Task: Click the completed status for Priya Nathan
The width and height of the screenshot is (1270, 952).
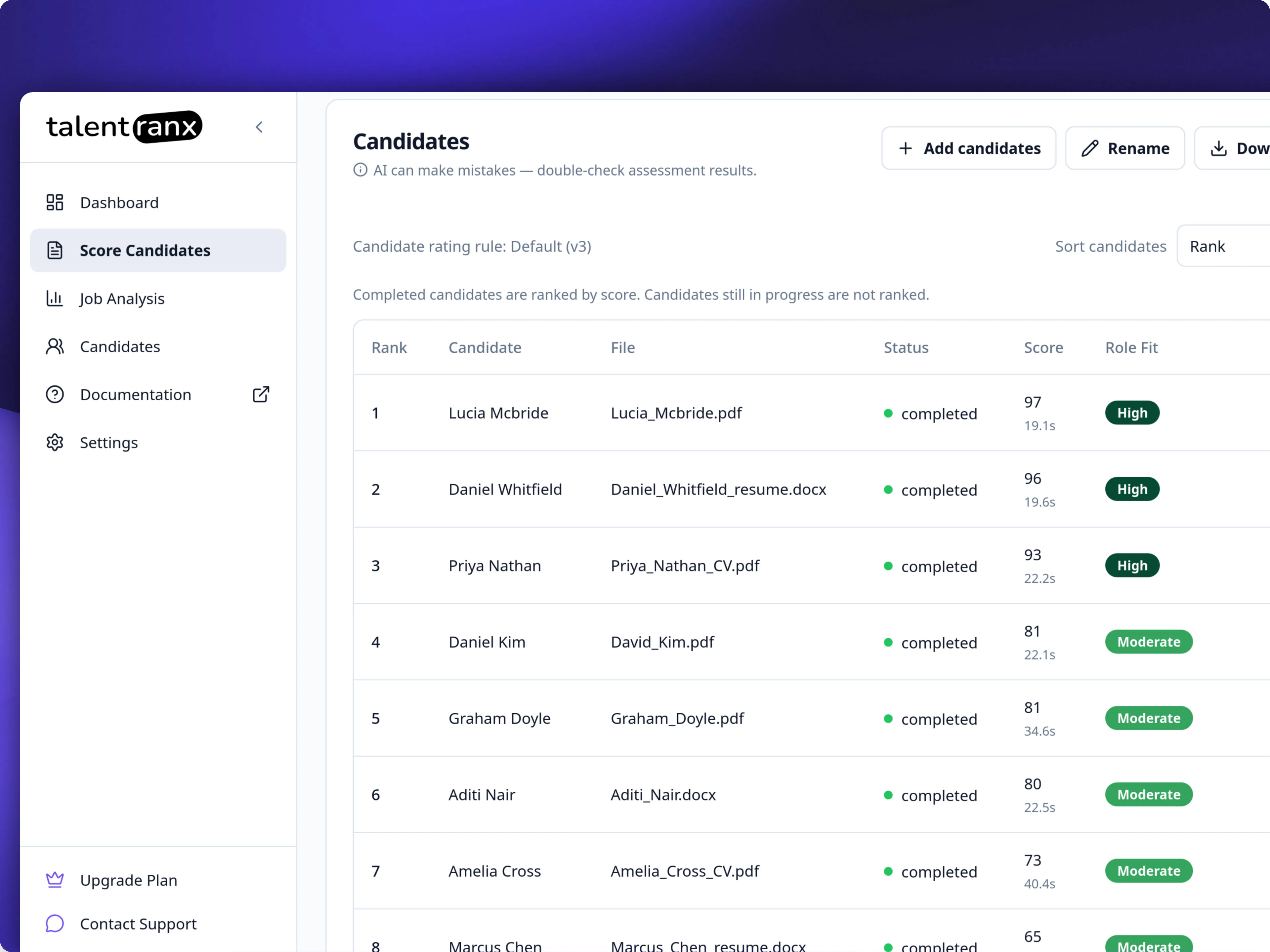Action: tap(930, 566)
